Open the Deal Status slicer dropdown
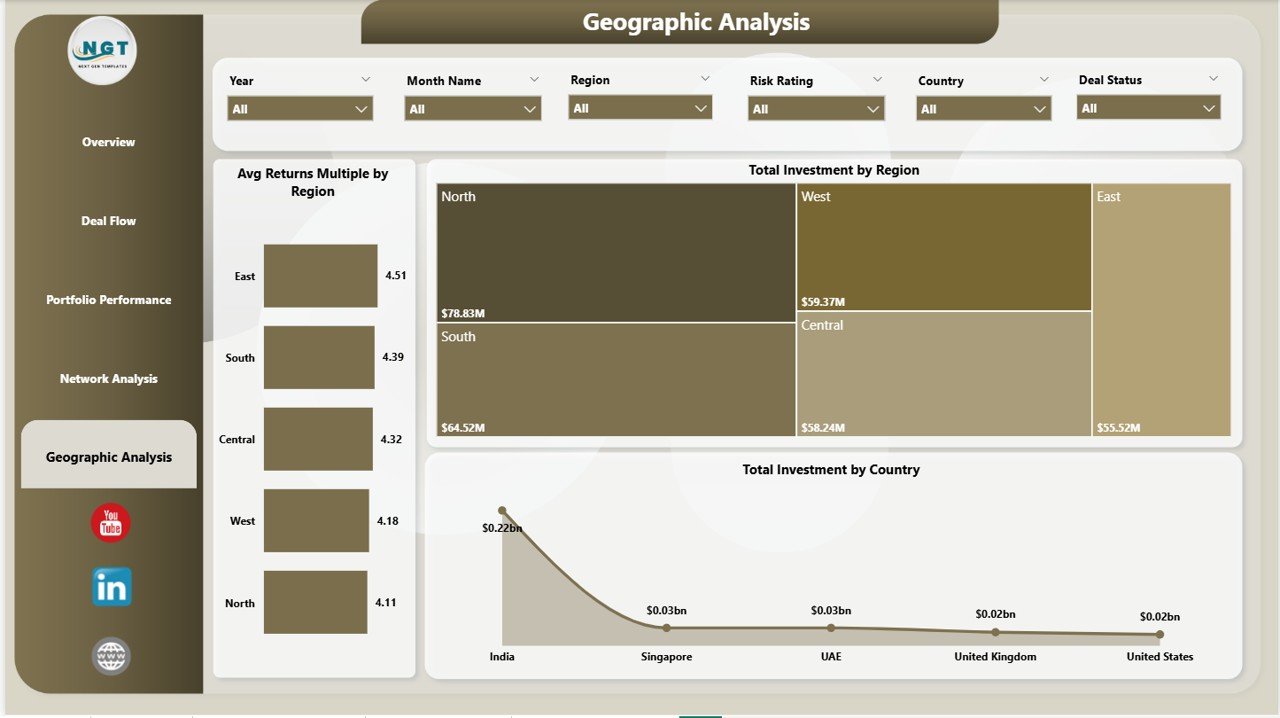Viewport: 1280px width, 718px height. coord(1148,108)
